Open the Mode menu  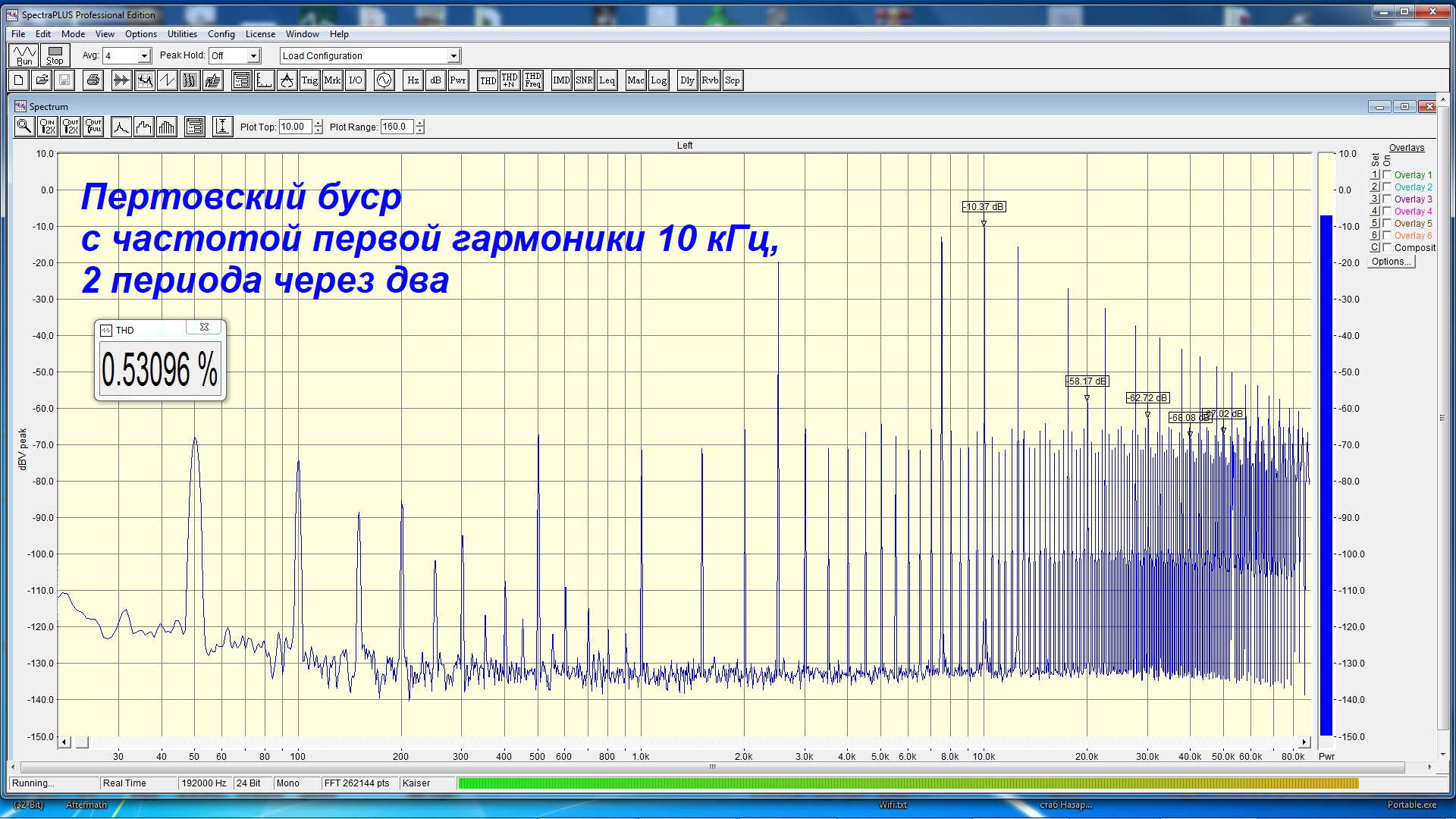(73, 34)
